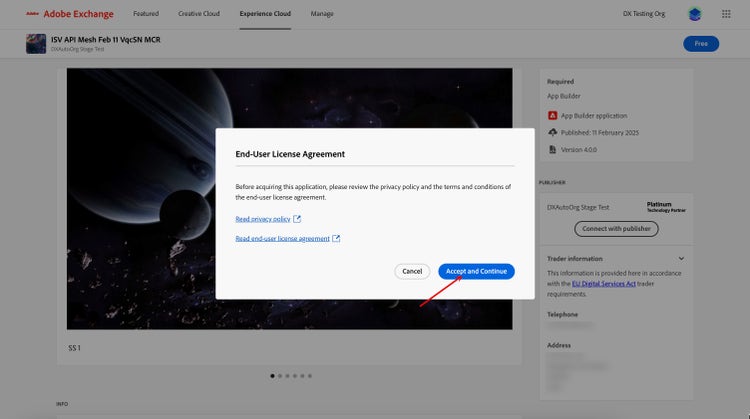Click the App Builder application icon
Image resolution: width=750 pixels, height=419 pixels.
coord(552,116)
